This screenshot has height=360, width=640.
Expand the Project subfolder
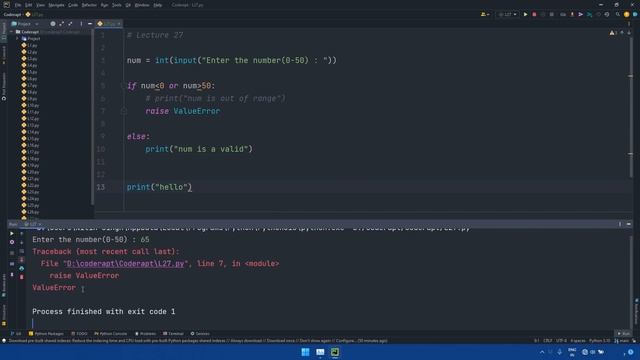(18, 38)
